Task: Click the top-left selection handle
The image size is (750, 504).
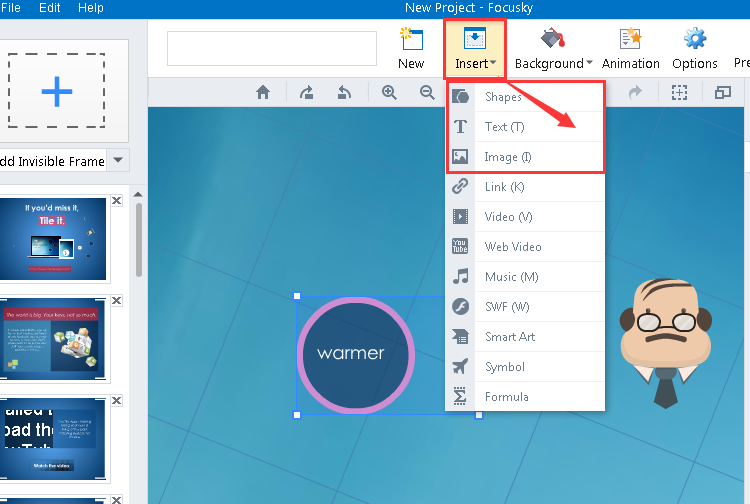Action: coord(297,296)
